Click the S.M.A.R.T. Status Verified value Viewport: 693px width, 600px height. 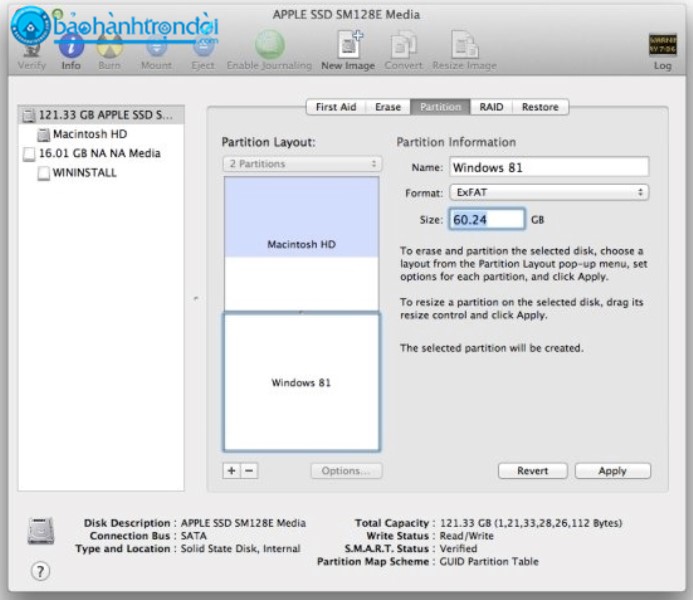pos(458,549)
